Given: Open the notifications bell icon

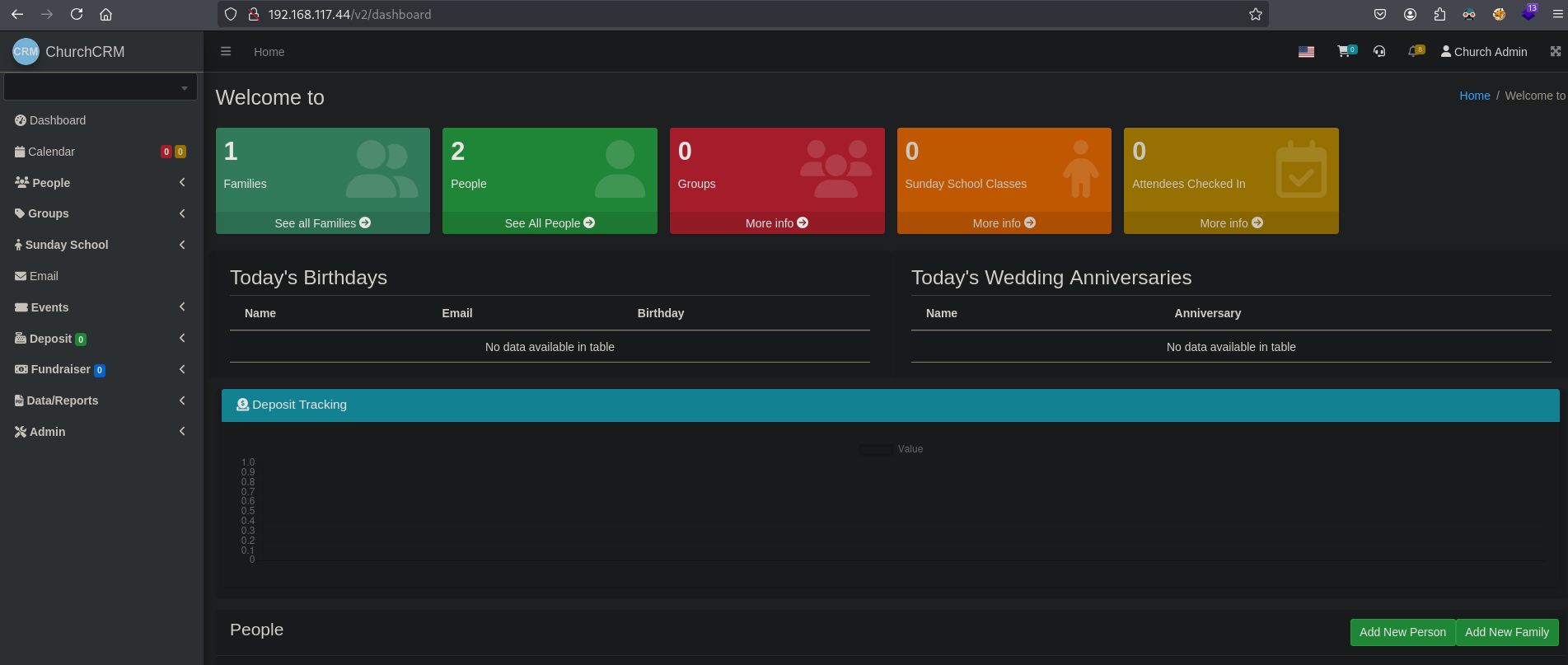Looking at the screenshot, I should (1414, 51).
